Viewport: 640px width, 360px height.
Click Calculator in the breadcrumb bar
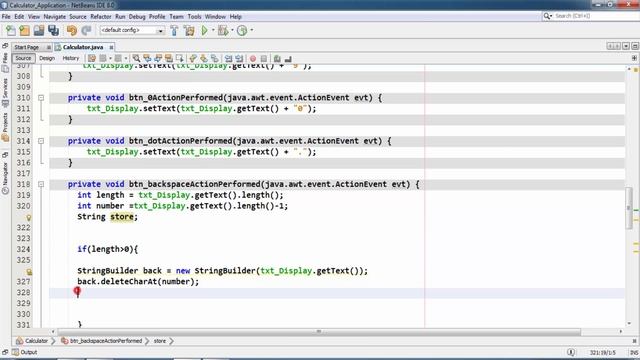click(33, 341)
